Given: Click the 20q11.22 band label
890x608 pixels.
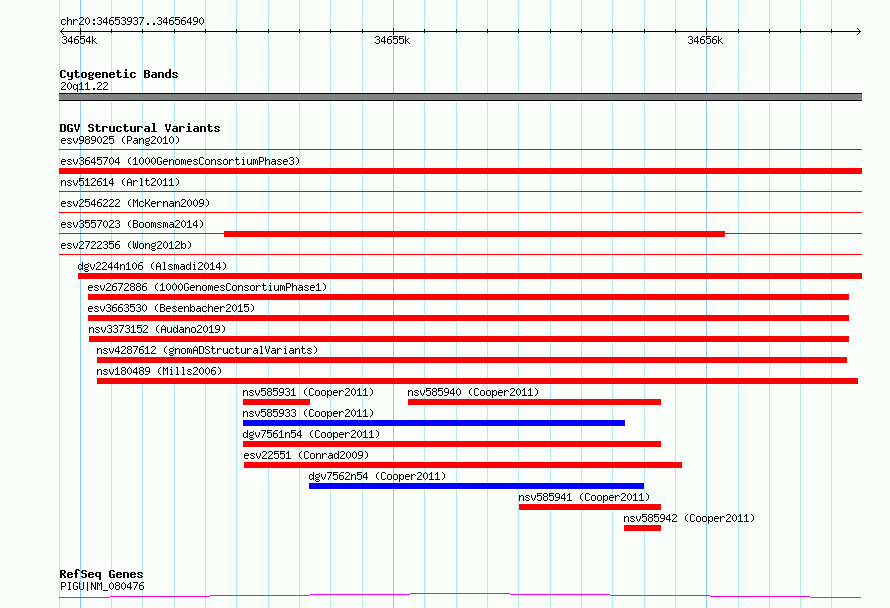Looking at the screenshot, I should click(x=84, y=86).
